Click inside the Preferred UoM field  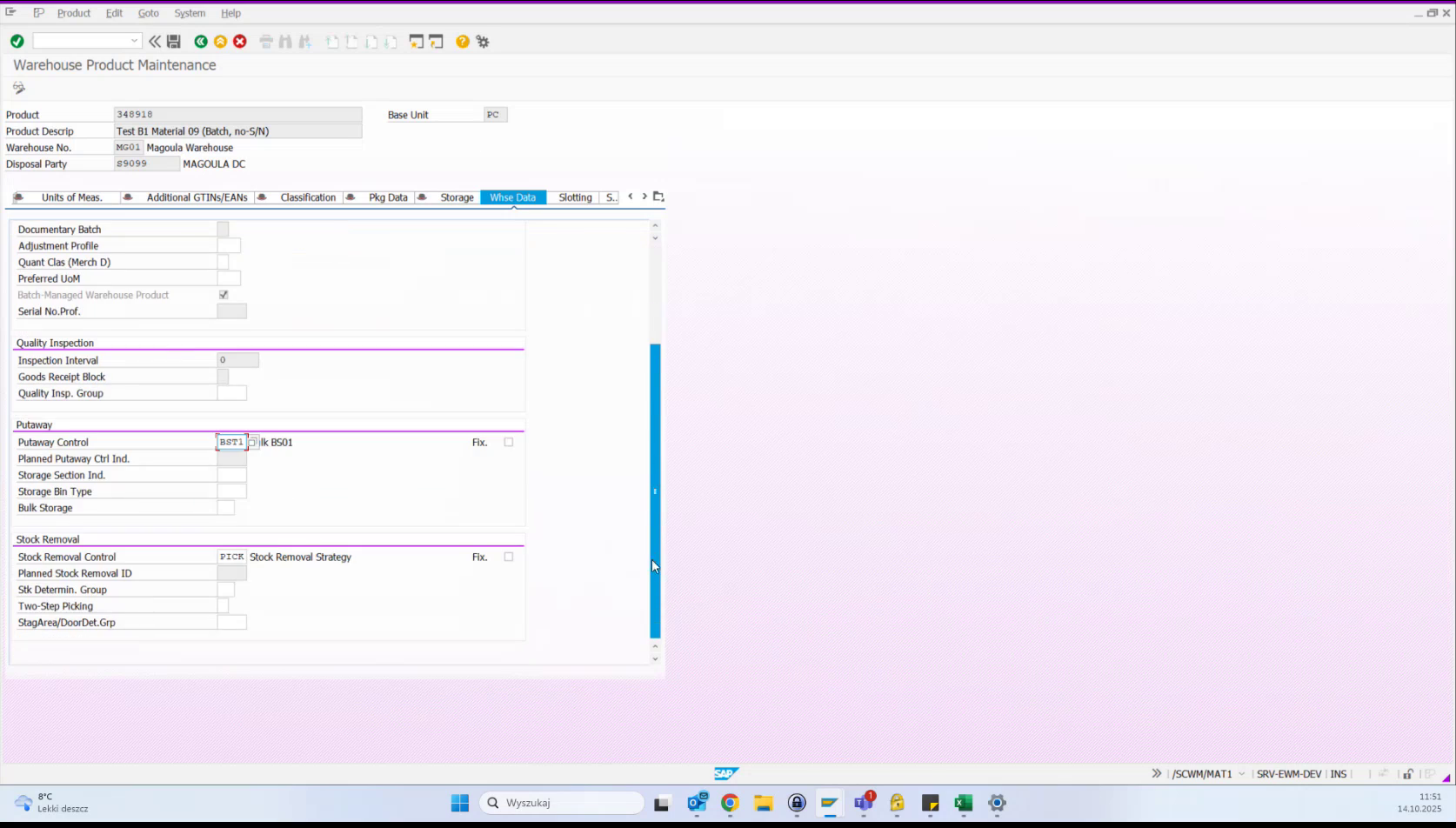pyautogui.click(x=230, y=278)
